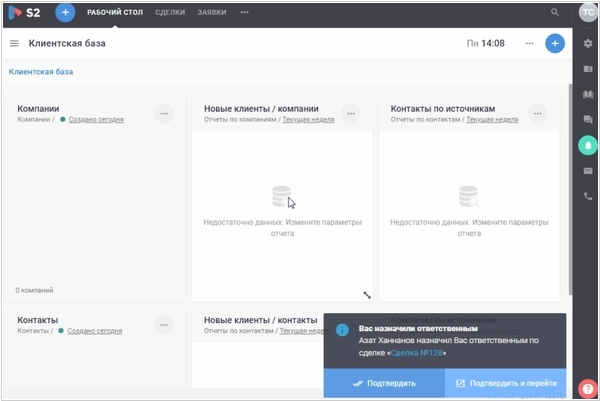Viewport: 600px width, 401px height.
Task: Click the Новые клиенты / контакты widget title
Action: (261, 320)
